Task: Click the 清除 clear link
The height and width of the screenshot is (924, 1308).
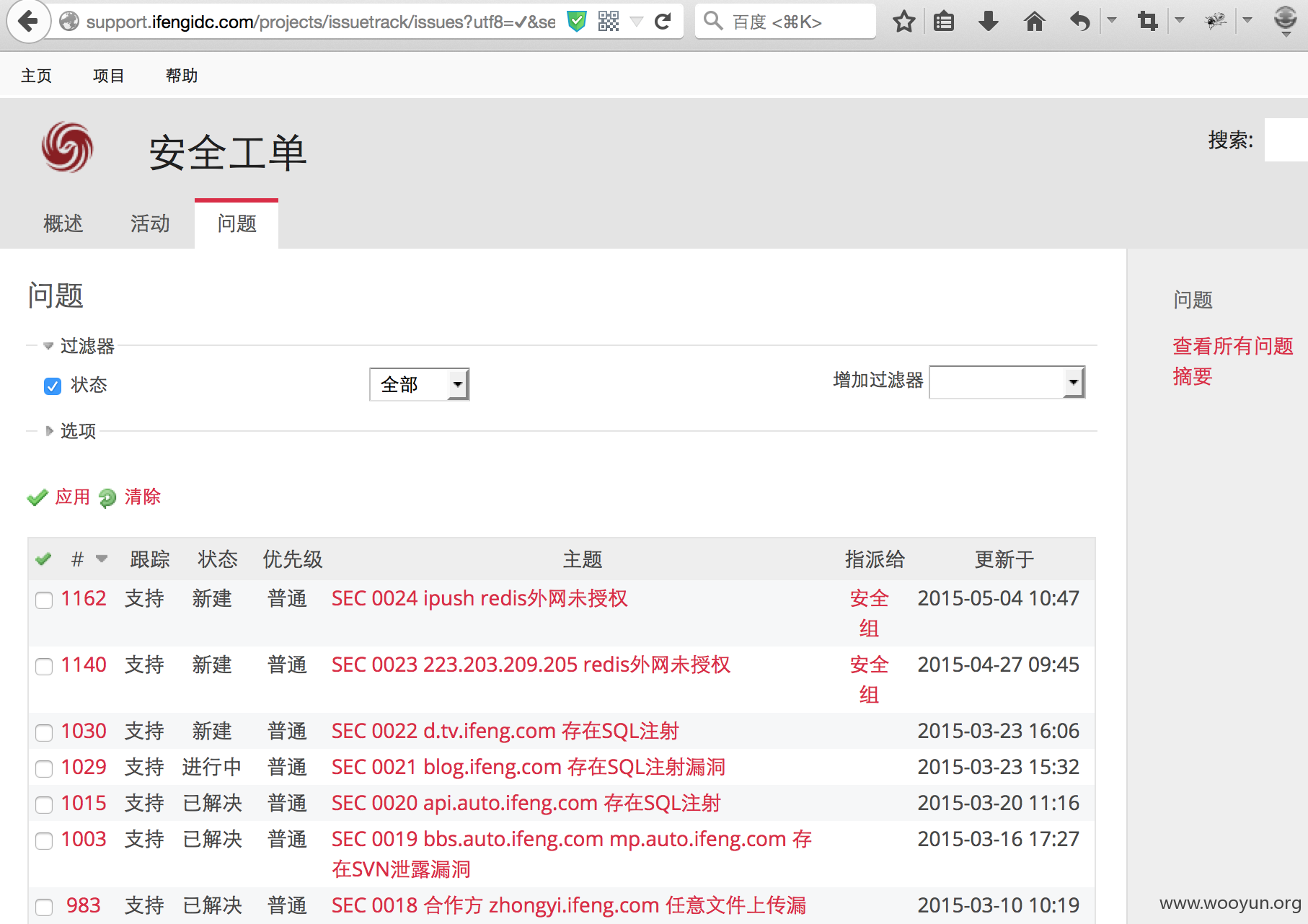Action: click(142, 497)
